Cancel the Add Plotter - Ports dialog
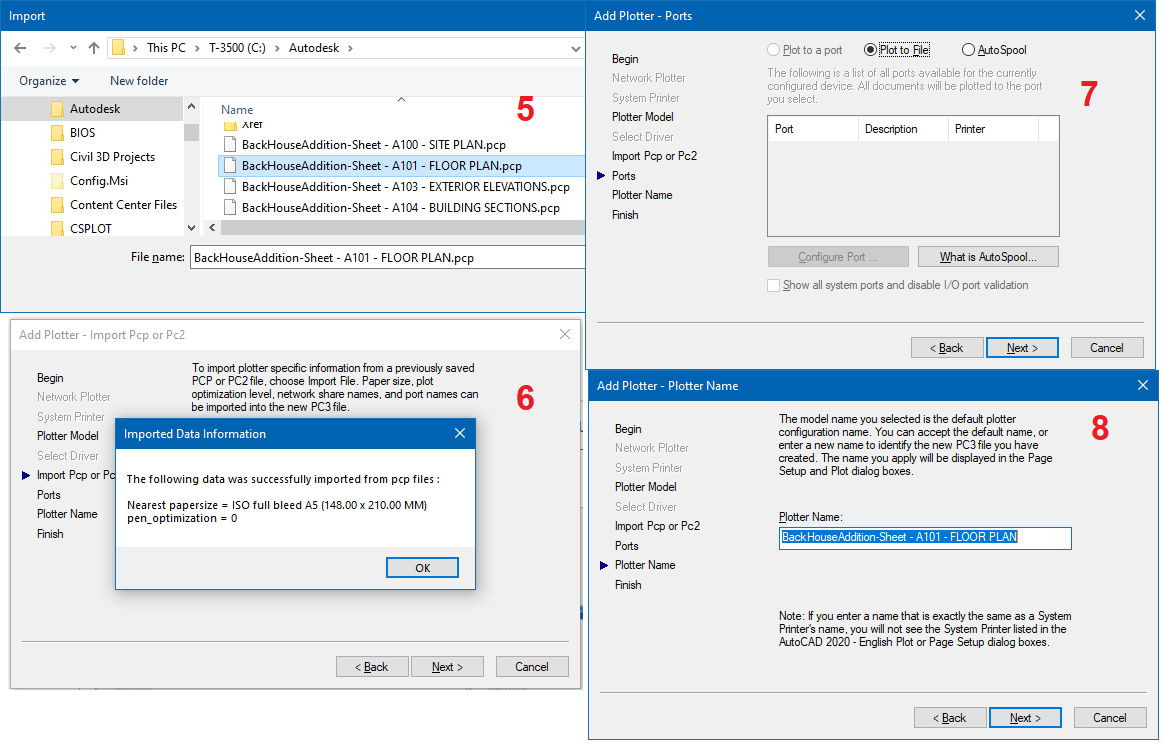The width and height of the screenshot is (1165, 744). coord(1106,348)
